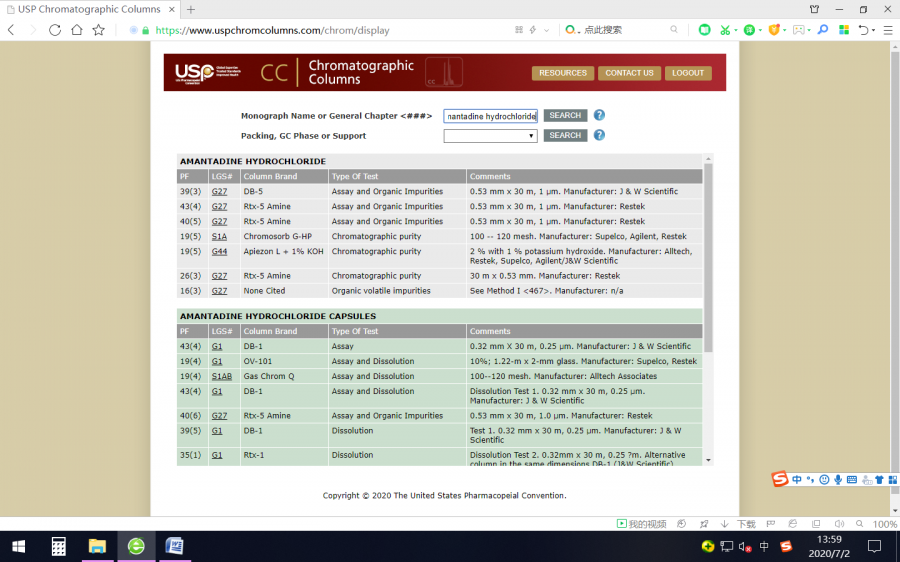Screen dimensions: 900x562
Task: Bookmark this page with the star icon
Action: (x=98, y=30)
